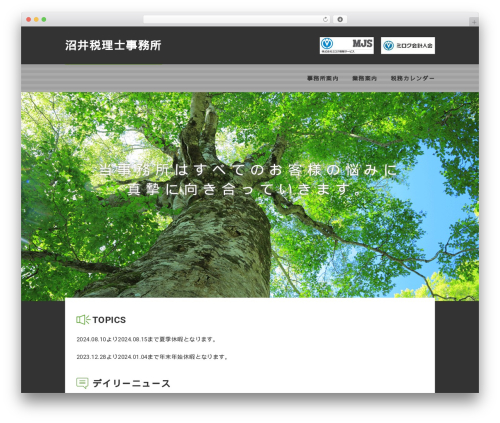Click the round icon beside the address bar

click(x=340, y=19)
